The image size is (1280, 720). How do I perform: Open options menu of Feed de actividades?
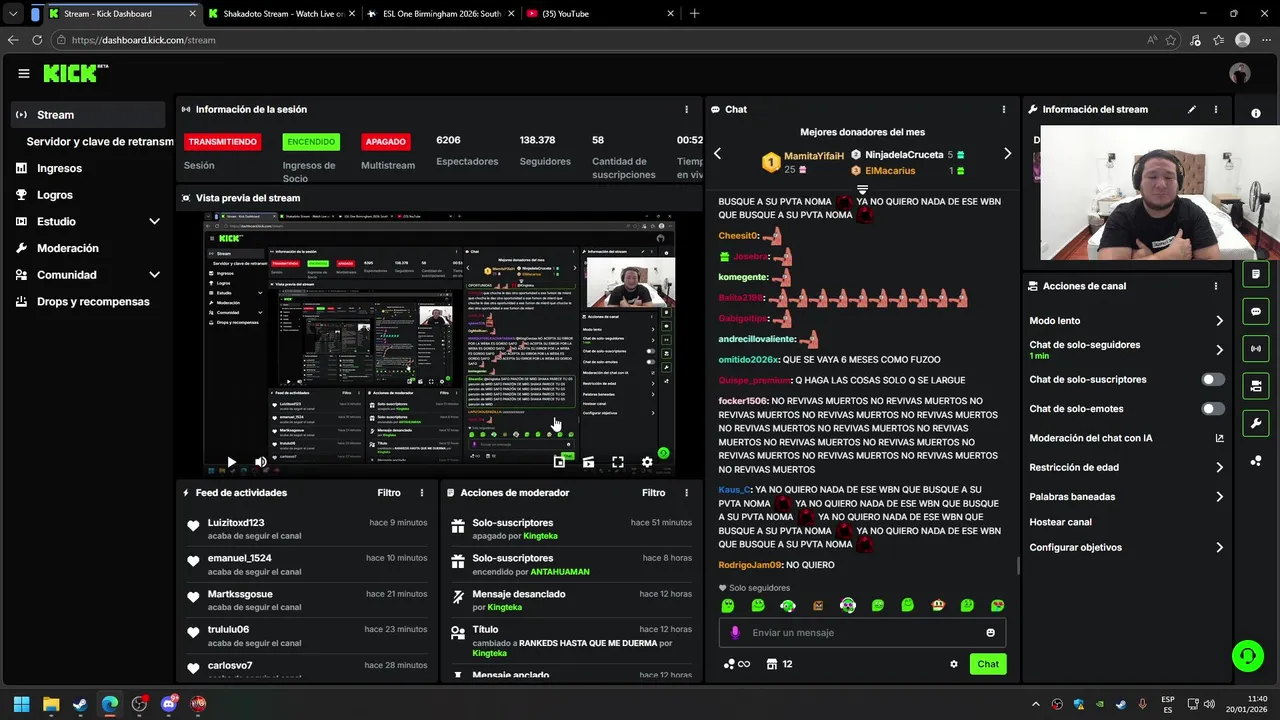pyautogui.click(x=422, y=493)
